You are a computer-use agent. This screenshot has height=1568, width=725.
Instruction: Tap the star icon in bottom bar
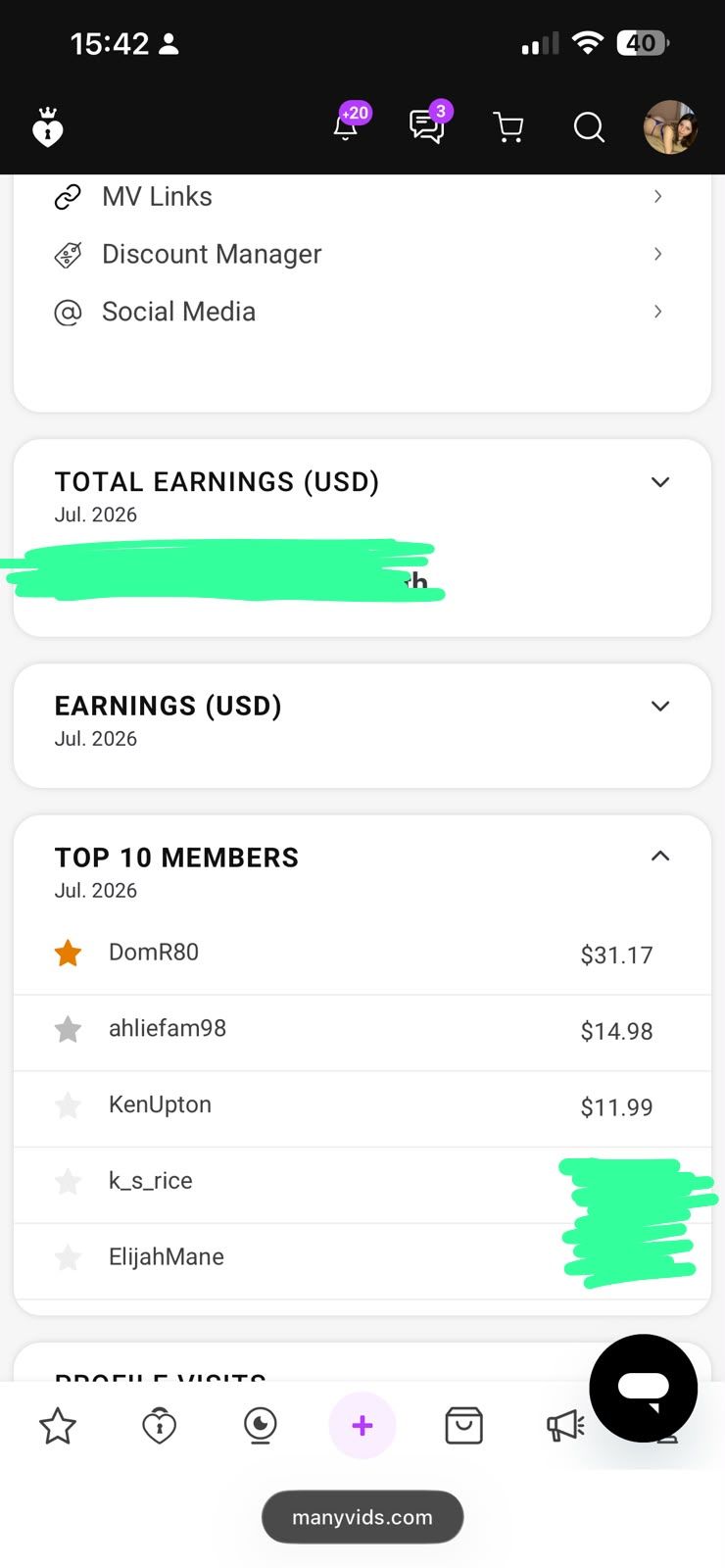point(58,1426)
